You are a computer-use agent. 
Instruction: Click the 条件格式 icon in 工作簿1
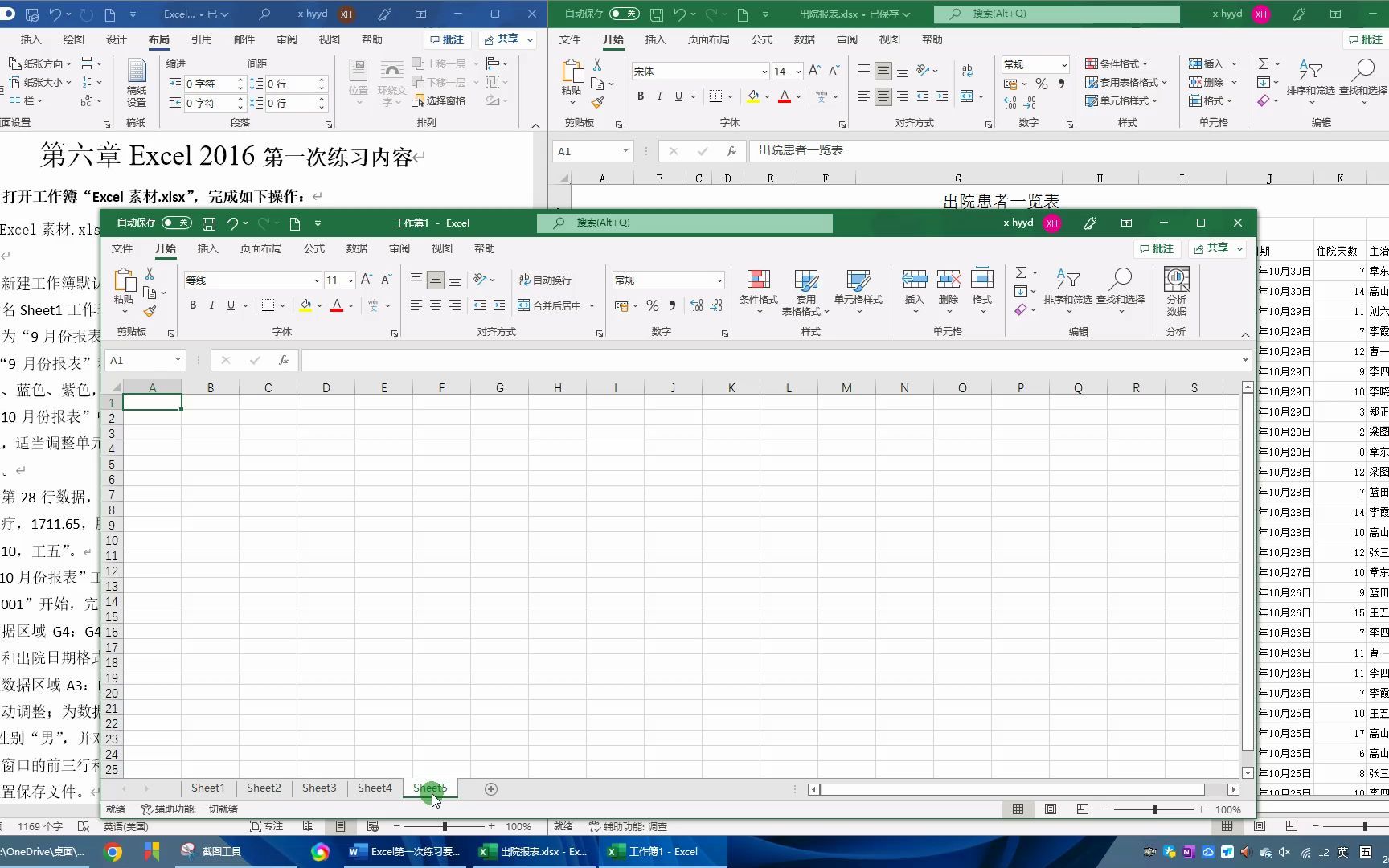point(758,280)
